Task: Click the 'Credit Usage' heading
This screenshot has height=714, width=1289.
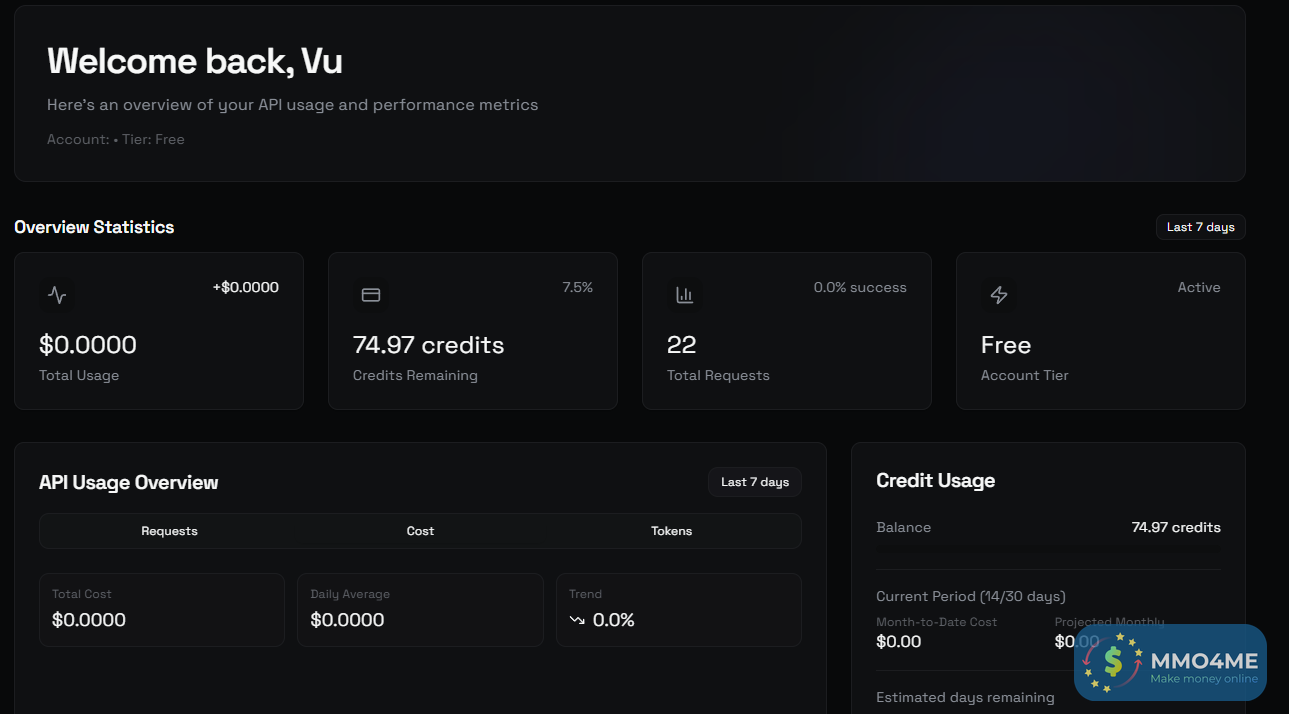Action: (936, 481)
